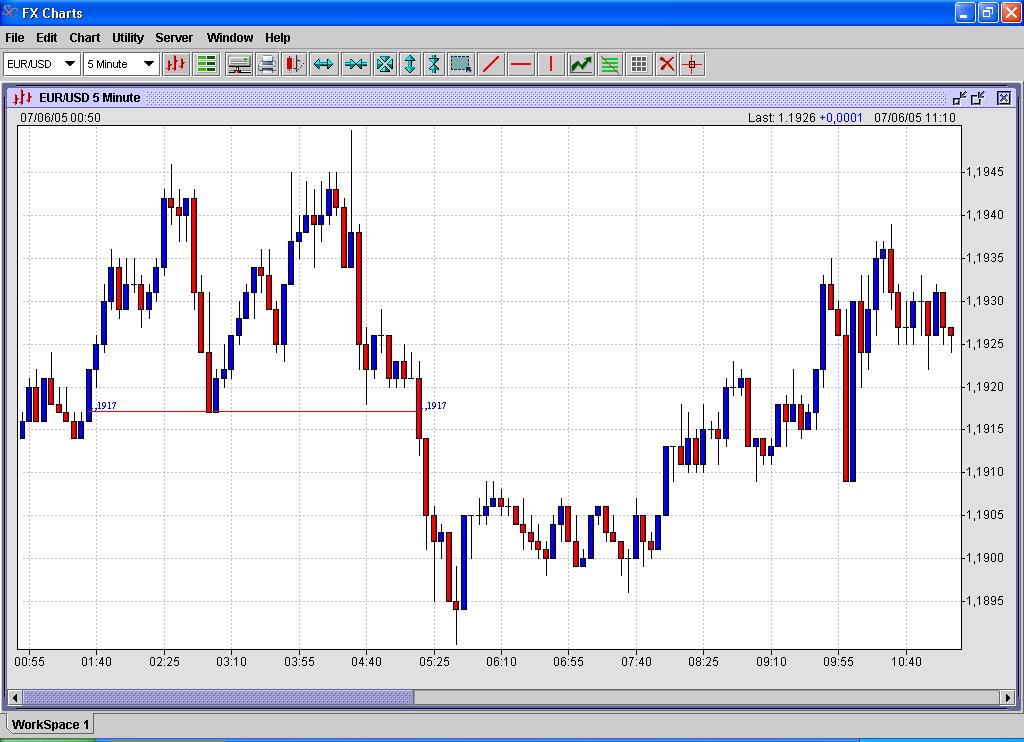
Task: Click the green horizontal lines icon
Action: click(609, 64)
